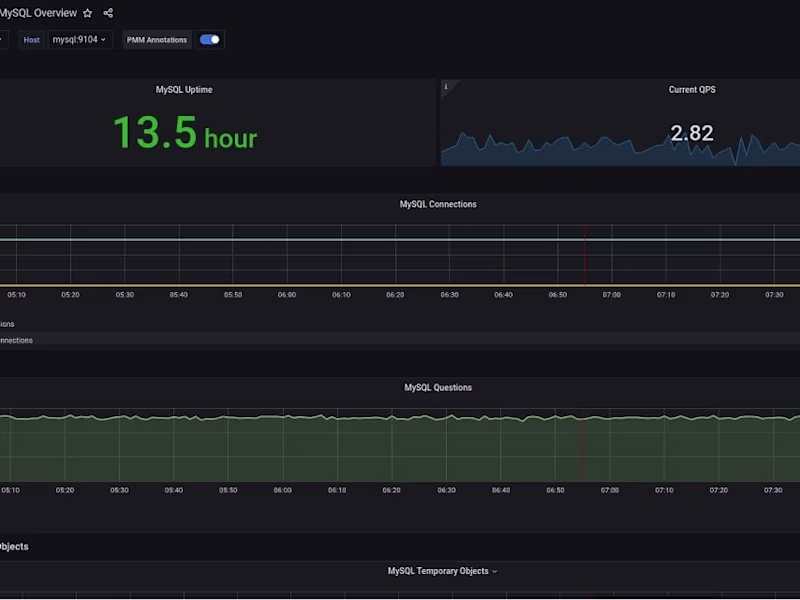
Task: Click the 07:00 label on MySQL Connections axis
Action: (611, 295)
